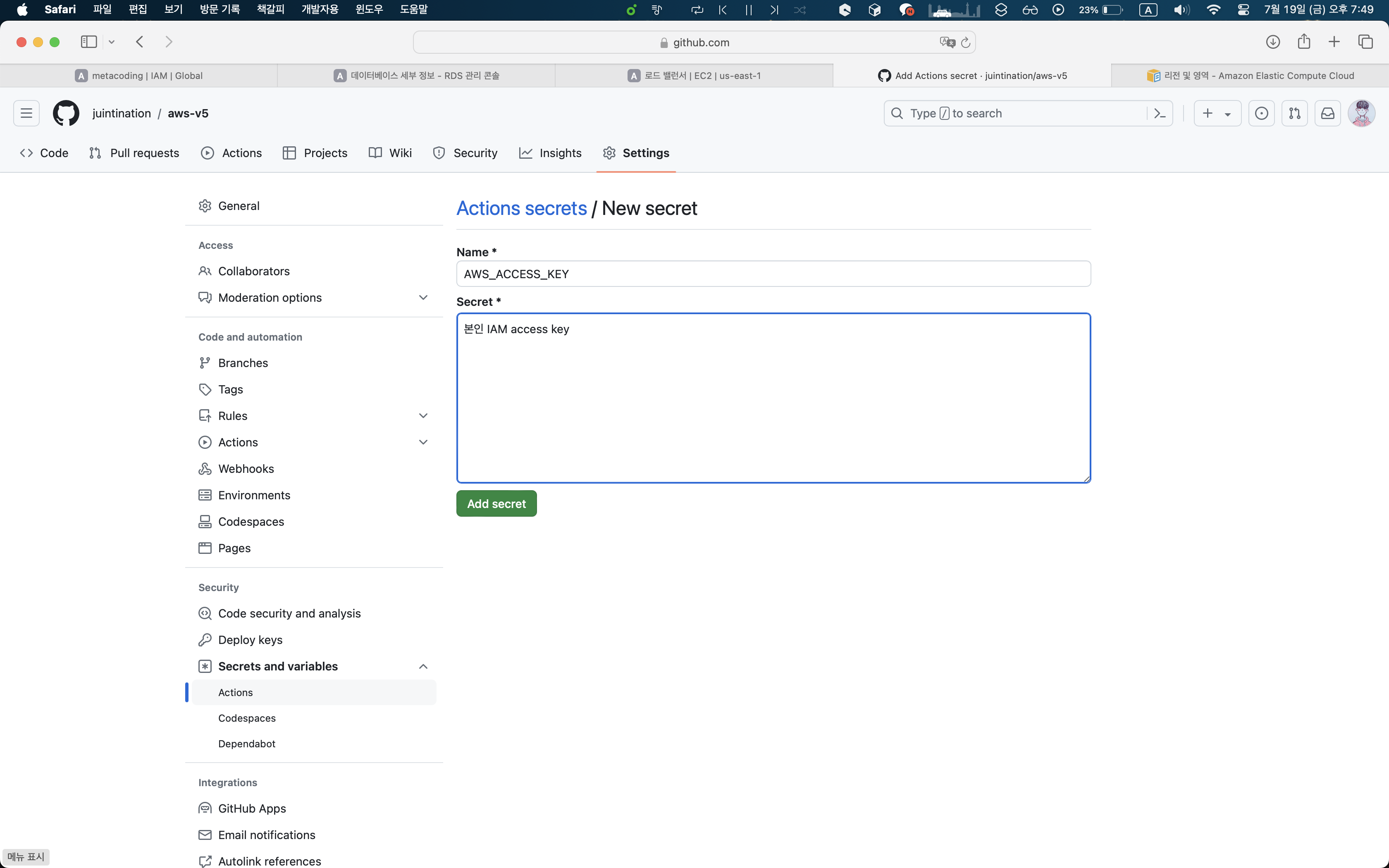Viewport: 1389px width, 868px height.
Task: Toggle Safari sidebar button
Action: [89, 42]
